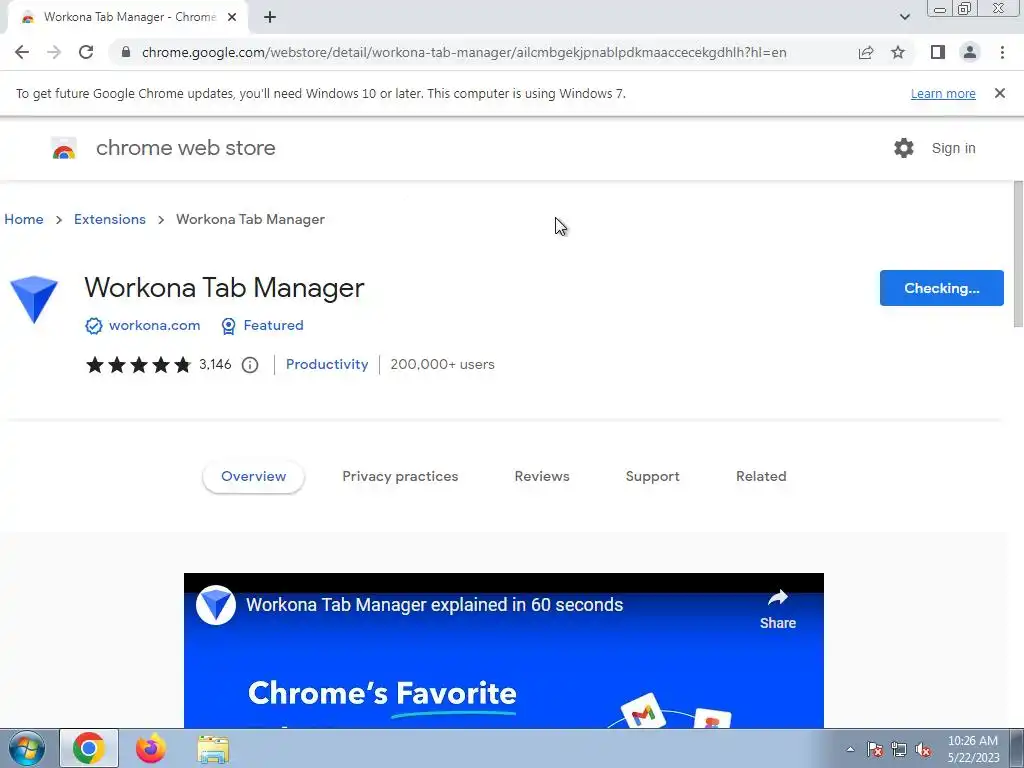Click the Featured label
Screen dimensions: 1024x768
[274, 325]
